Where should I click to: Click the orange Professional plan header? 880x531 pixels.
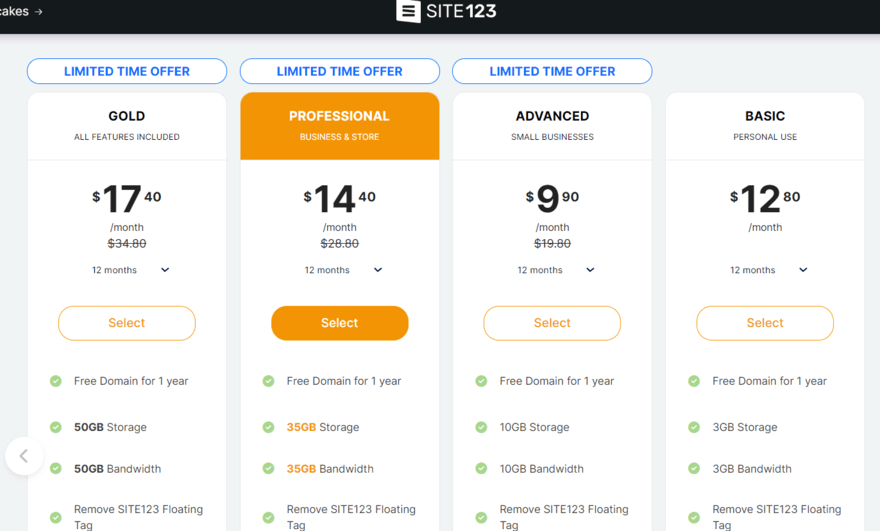click(x=340, y=126)
